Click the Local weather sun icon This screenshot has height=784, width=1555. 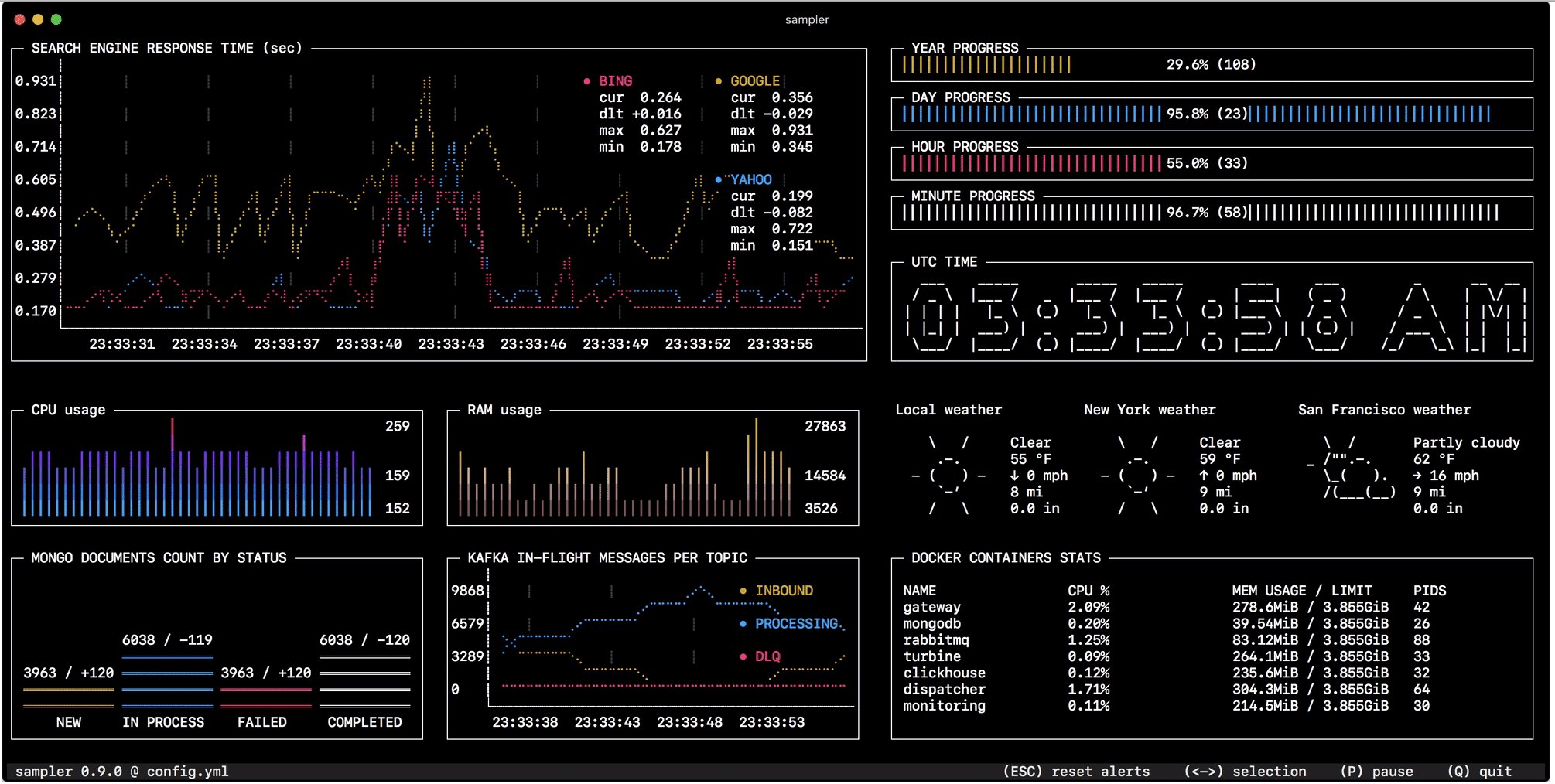(x=948, y=476)
